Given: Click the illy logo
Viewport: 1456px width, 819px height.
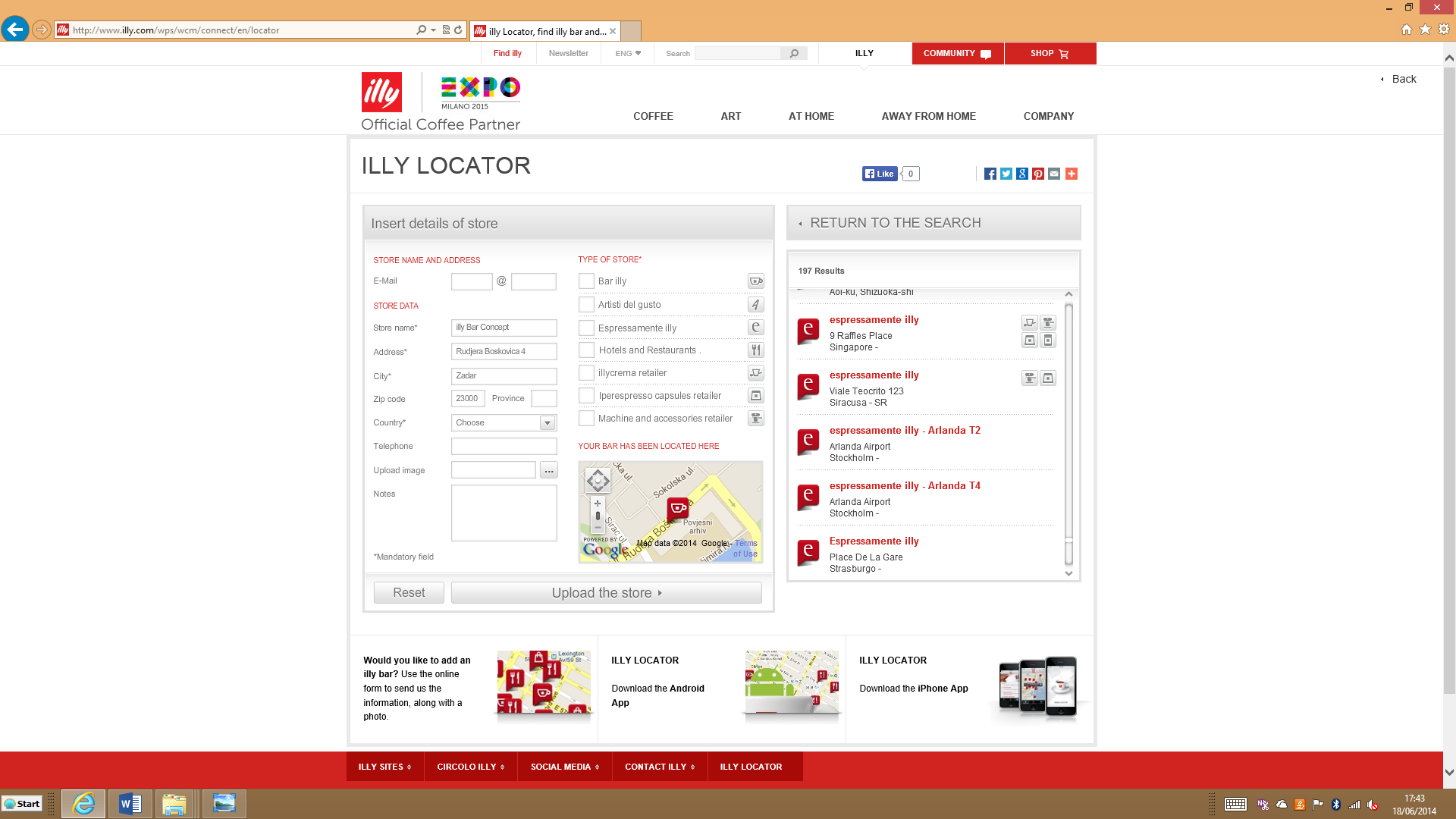Looking at the screenshot, I should pyautogui.click(x=381, y=93).
